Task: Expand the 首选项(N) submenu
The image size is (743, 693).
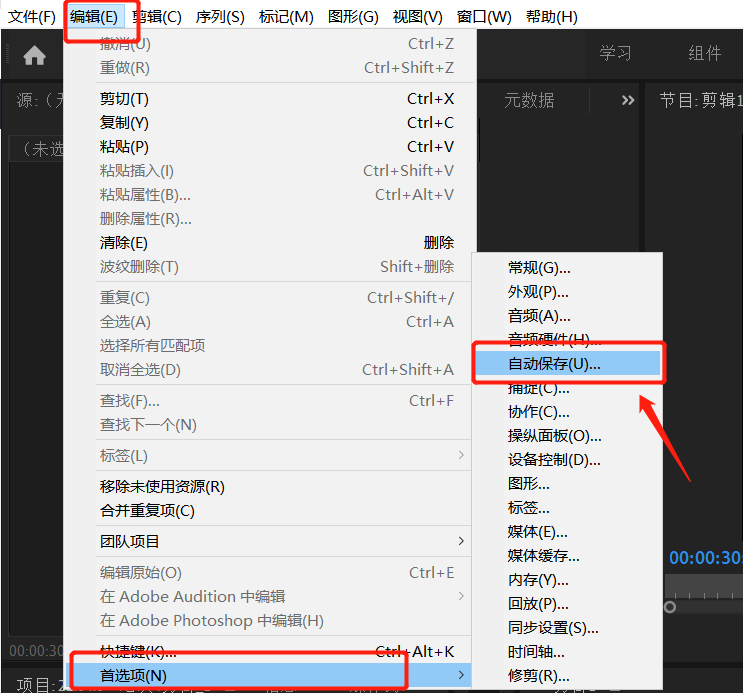Action: (268, 675)
